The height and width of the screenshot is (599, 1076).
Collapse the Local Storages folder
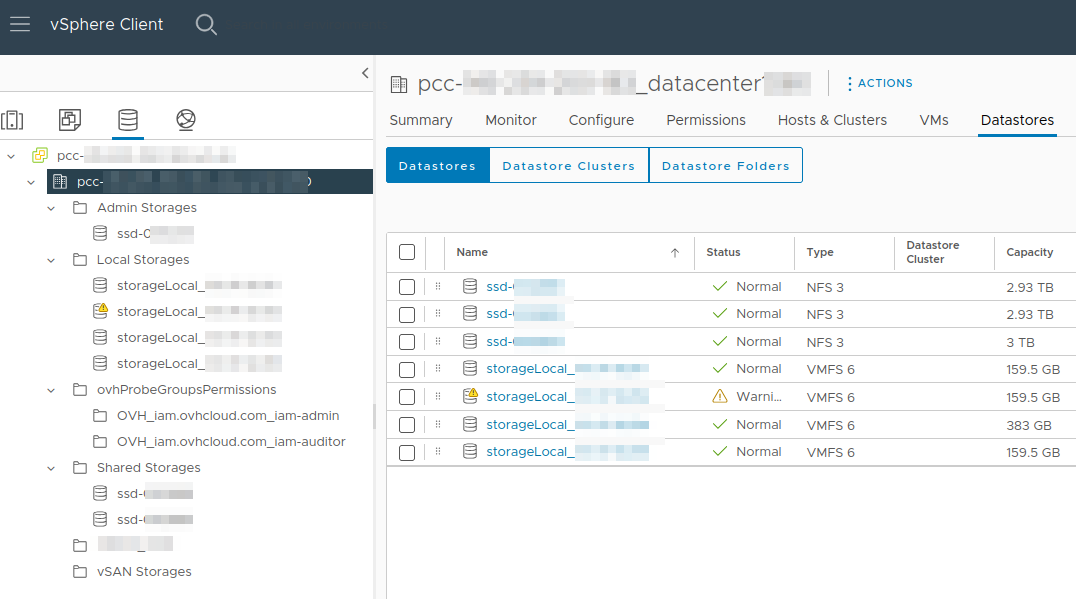pyautogui.click(x=49, y=259)
